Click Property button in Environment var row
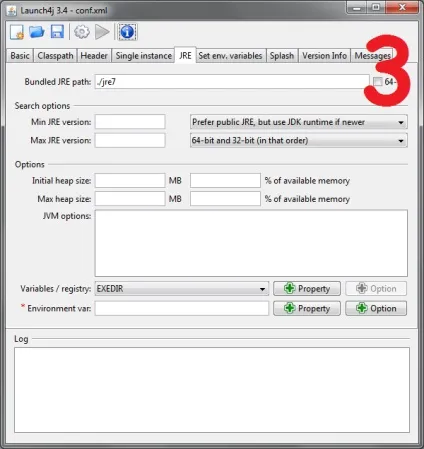The height and width of the screenshot is (449, 424). (307, 308)
